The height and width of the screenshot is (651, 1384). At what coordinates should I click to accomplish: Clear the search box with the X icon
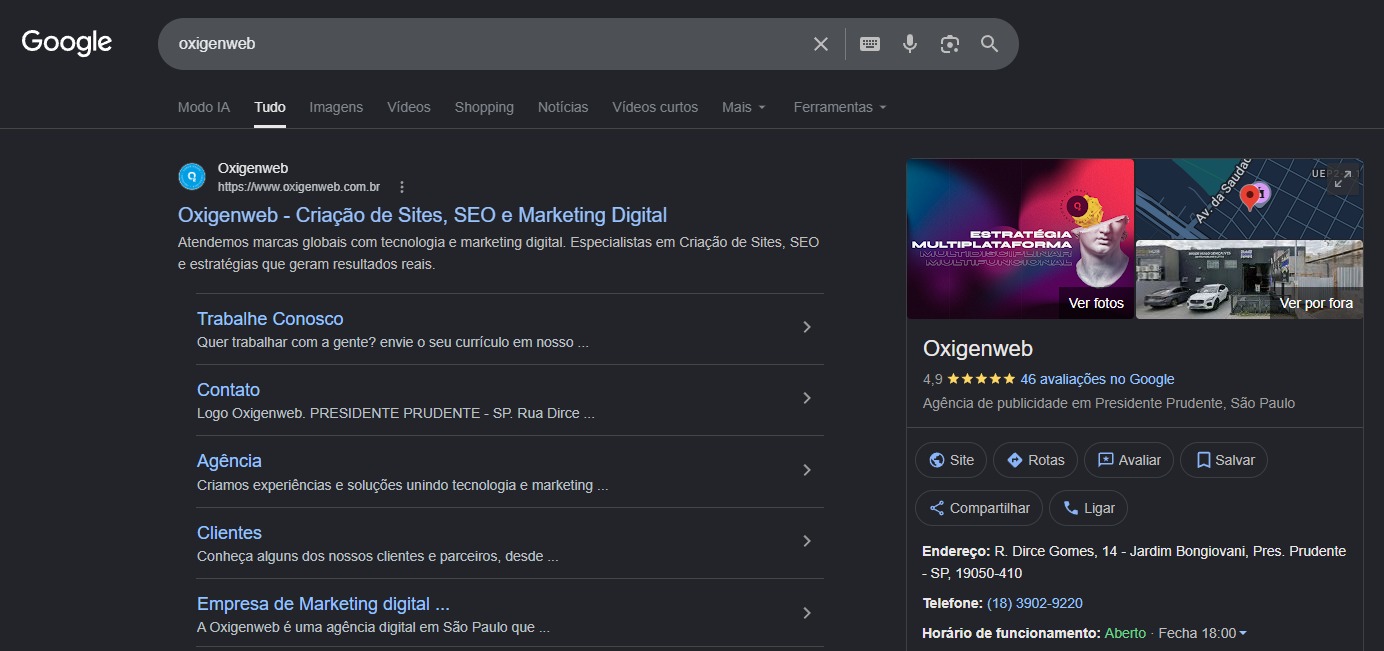point(821,44)
